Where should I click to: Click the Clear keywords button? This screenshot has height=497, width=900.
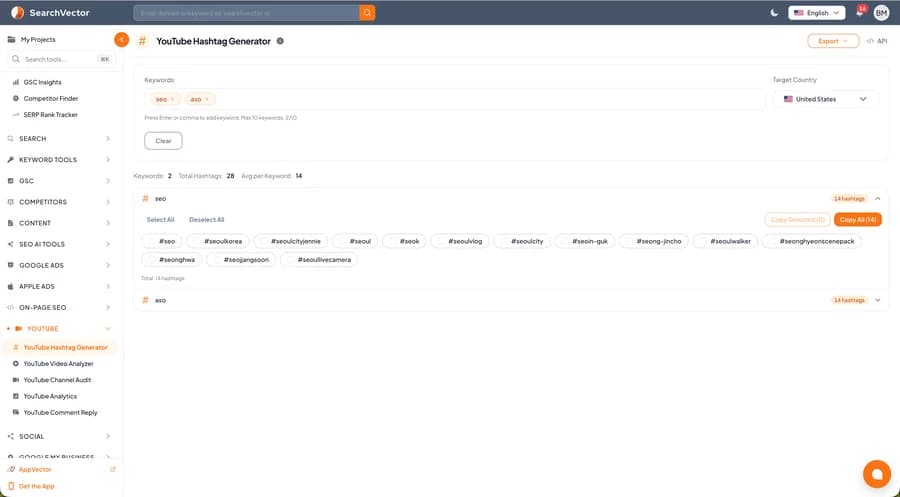tap(164, 141)
